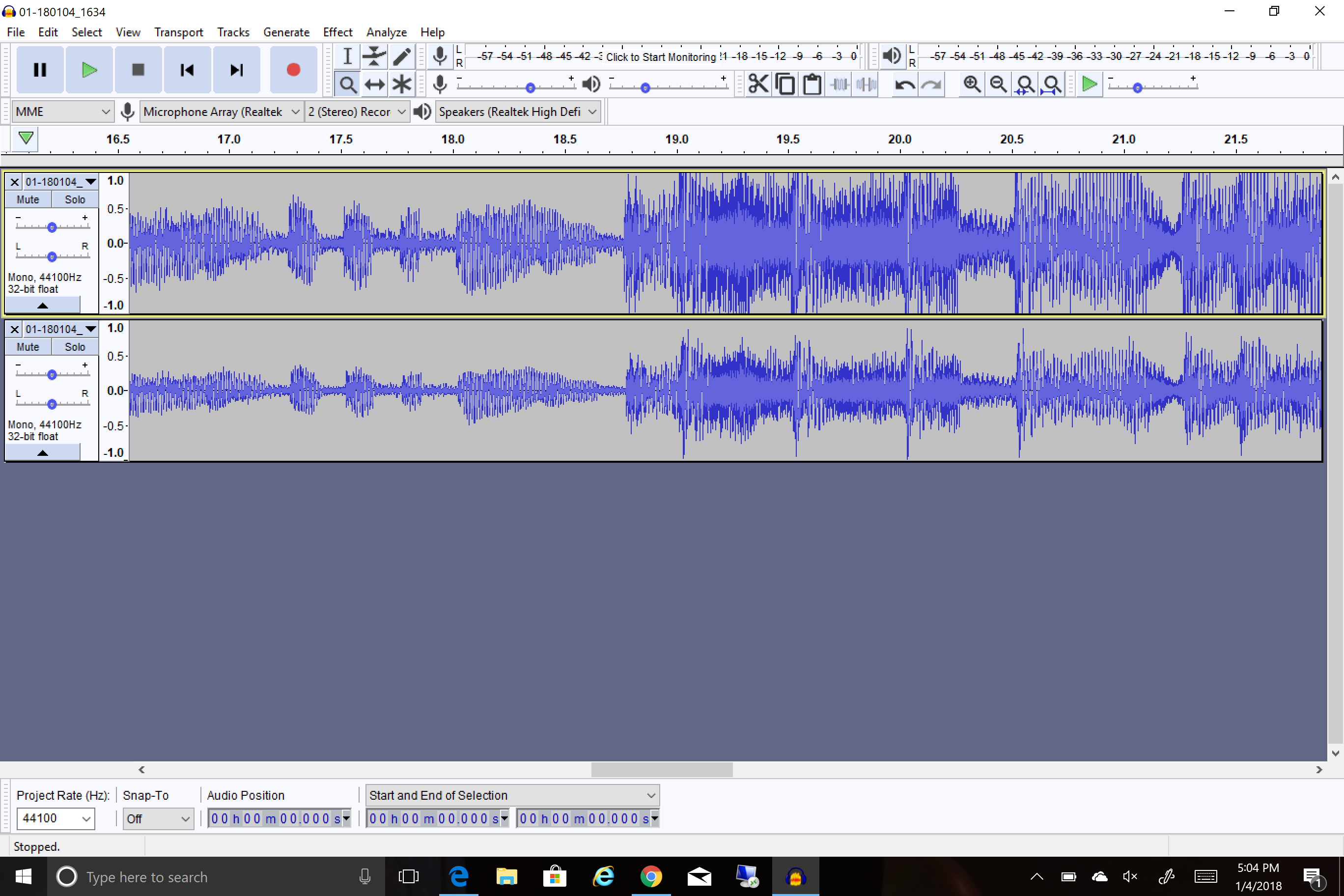This screenshot has width=1344, height=896.
Task: Click the playback volume slider handle
Action: tap(645, 87)
